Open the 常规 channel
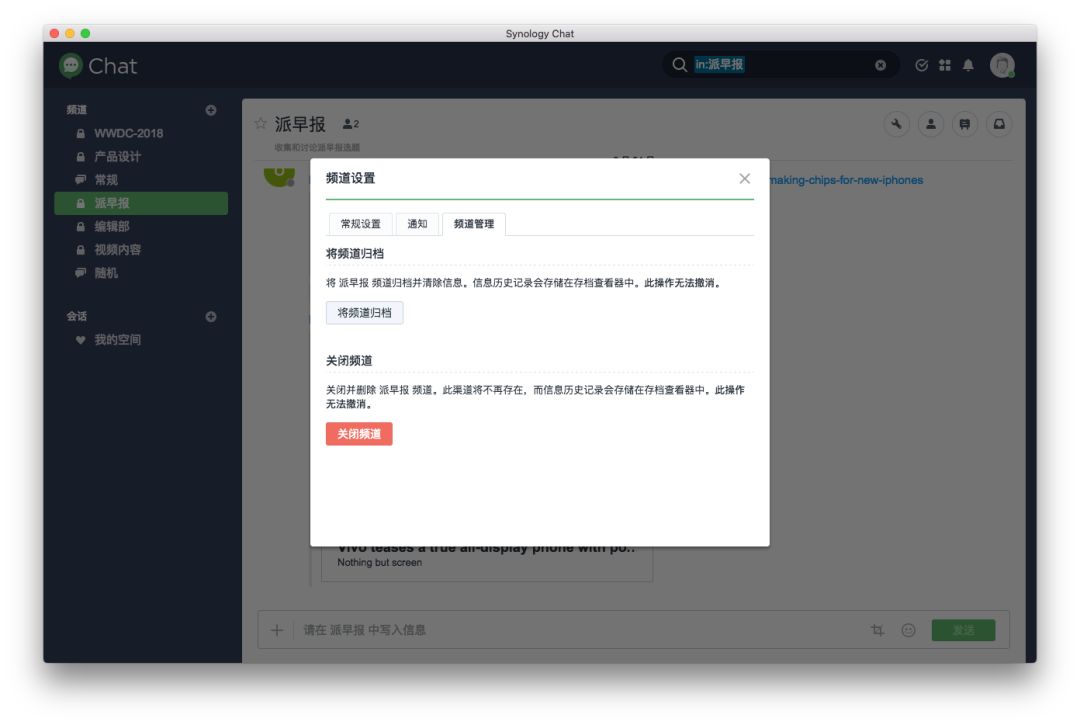 click(x=141, y=180)
